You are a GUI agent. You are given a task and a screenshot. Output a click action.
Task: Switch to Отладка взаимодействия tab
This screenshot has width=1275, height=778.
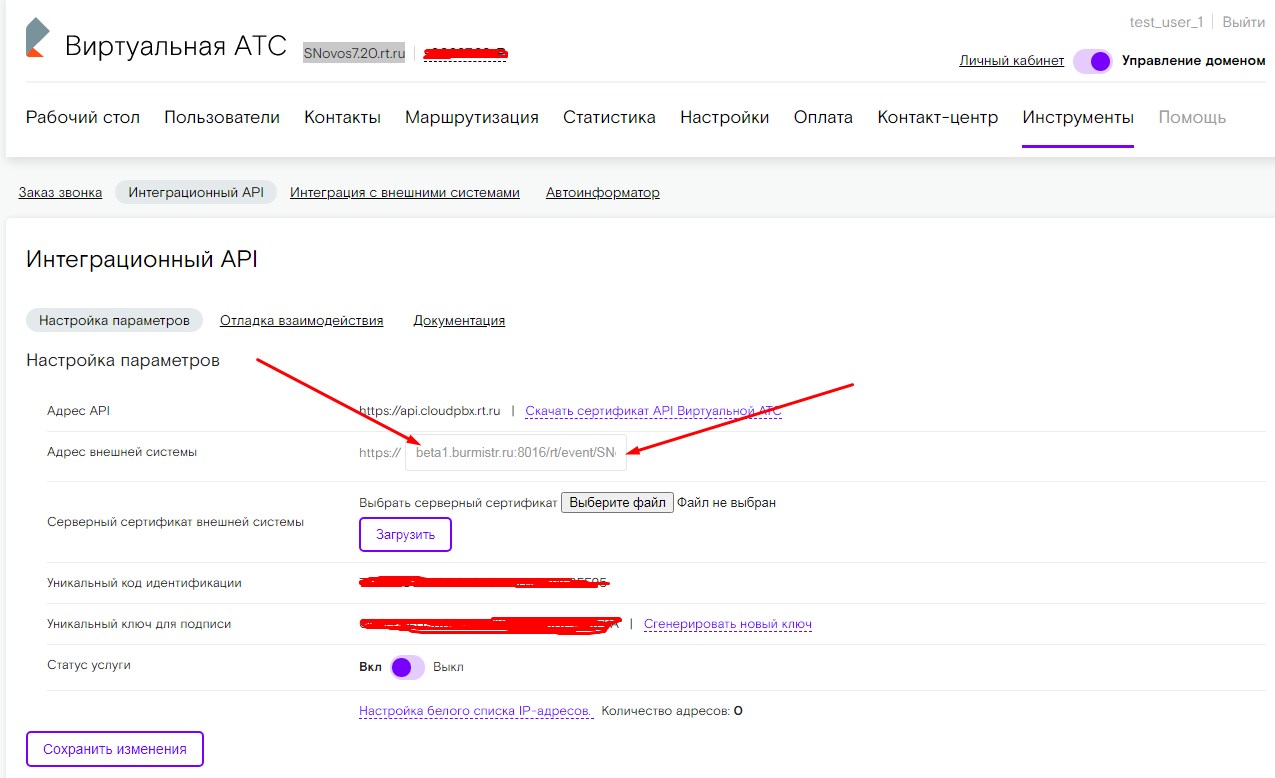[301, 321]
